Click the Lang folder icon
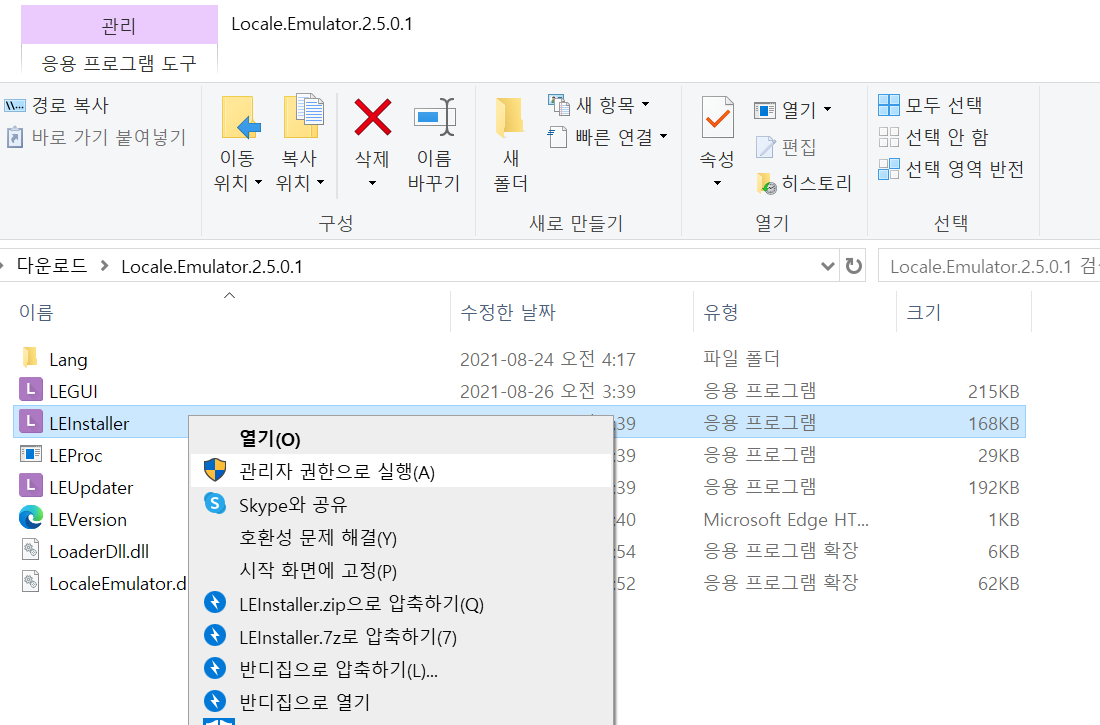Screen dimensions: 1100x725 [30, 358]
